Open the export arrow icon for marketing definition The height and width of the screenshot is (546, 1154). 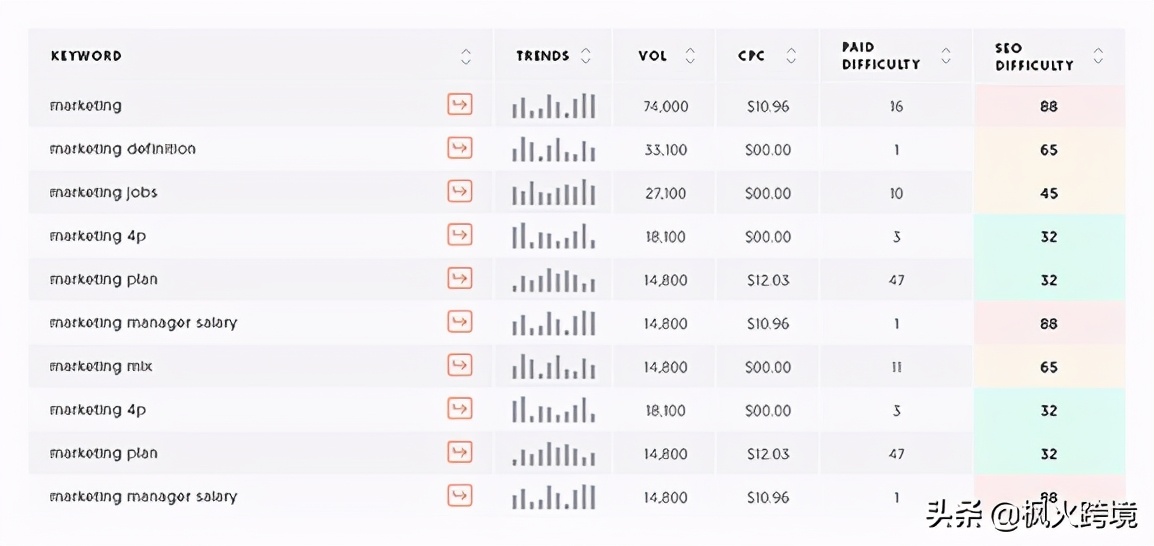(459, 149)
